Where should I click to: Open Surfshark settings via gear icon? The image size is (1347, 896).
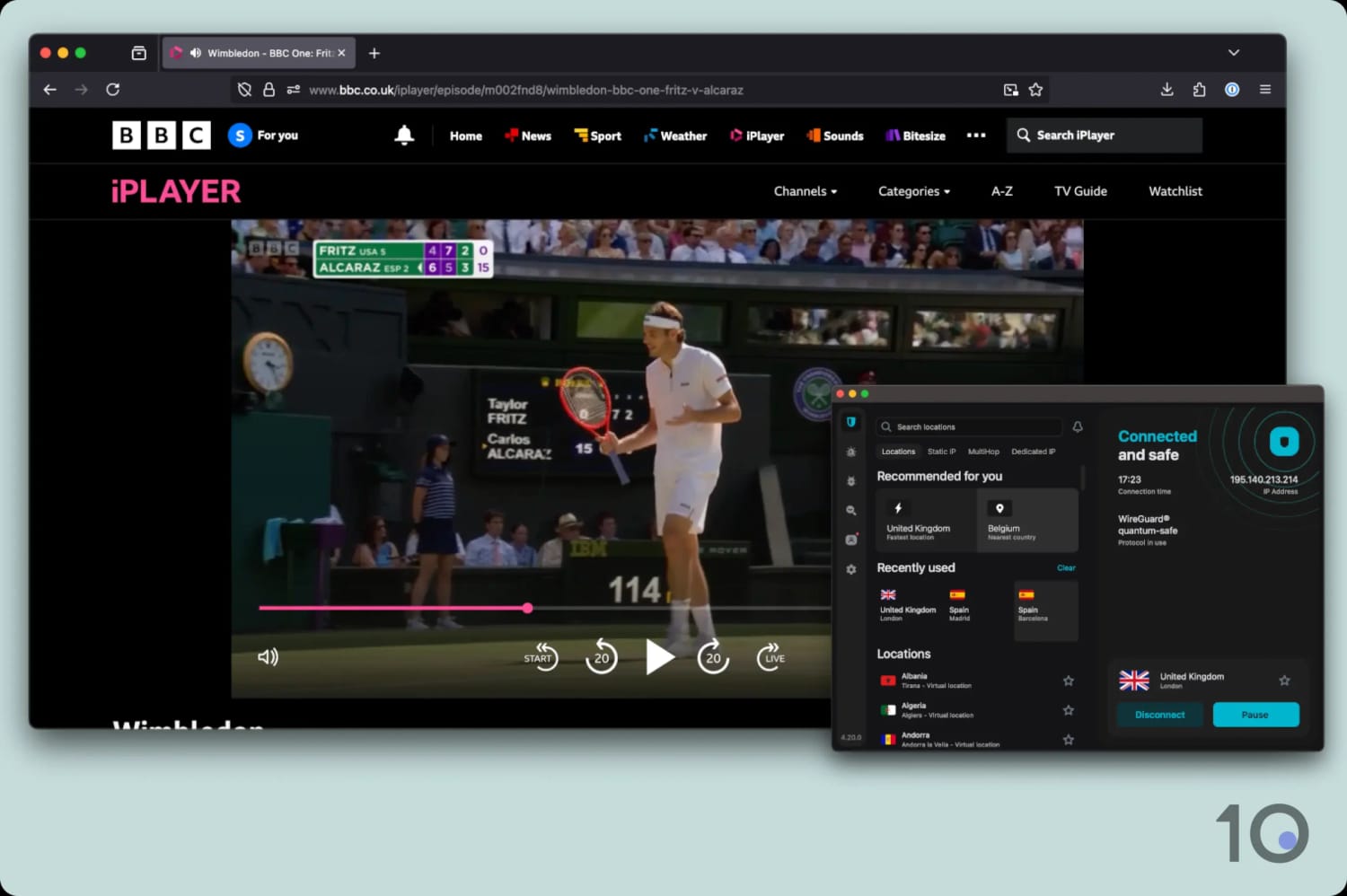click(850, 569)
